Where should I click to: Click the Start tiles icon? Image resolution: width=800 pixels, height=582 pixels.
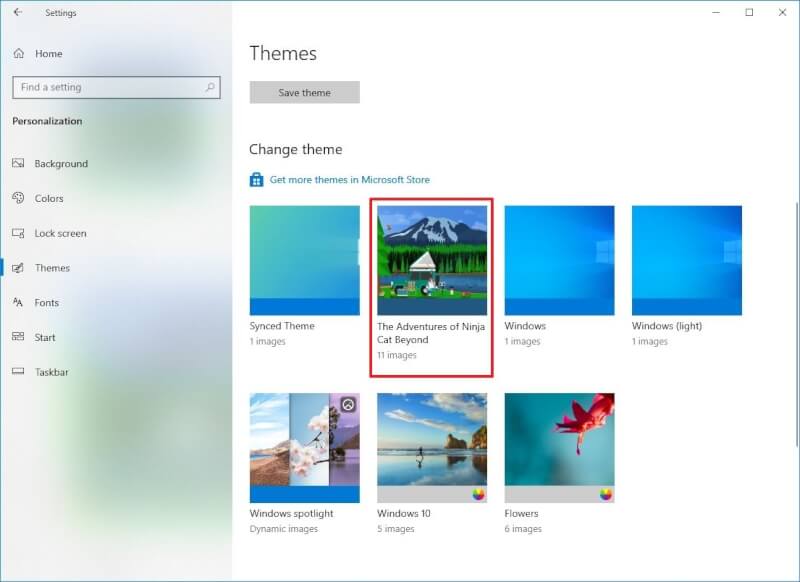pyautogui.click(x=18, y=337)
